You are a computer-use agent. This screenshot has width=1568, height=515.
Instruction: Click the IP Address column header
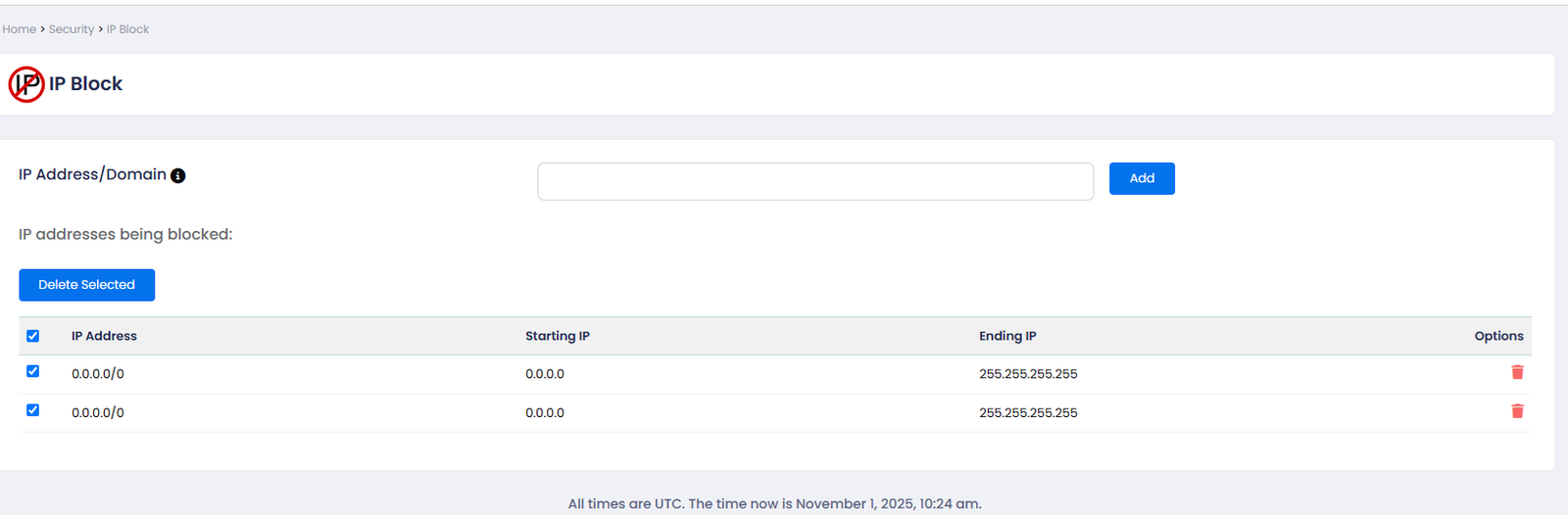(x=104, y=336)
